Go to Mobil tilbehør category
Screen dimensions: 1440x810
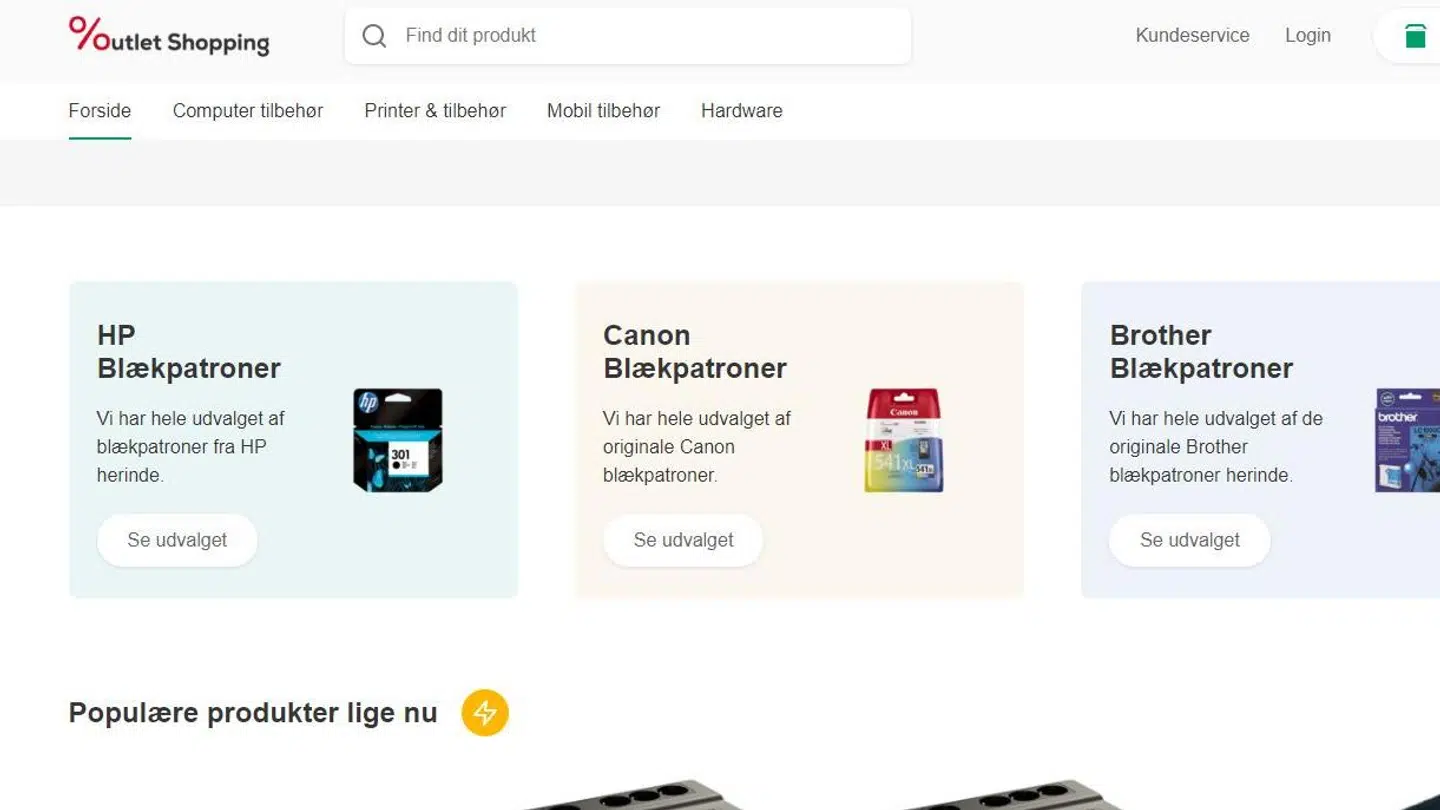(x=603, y=111)
